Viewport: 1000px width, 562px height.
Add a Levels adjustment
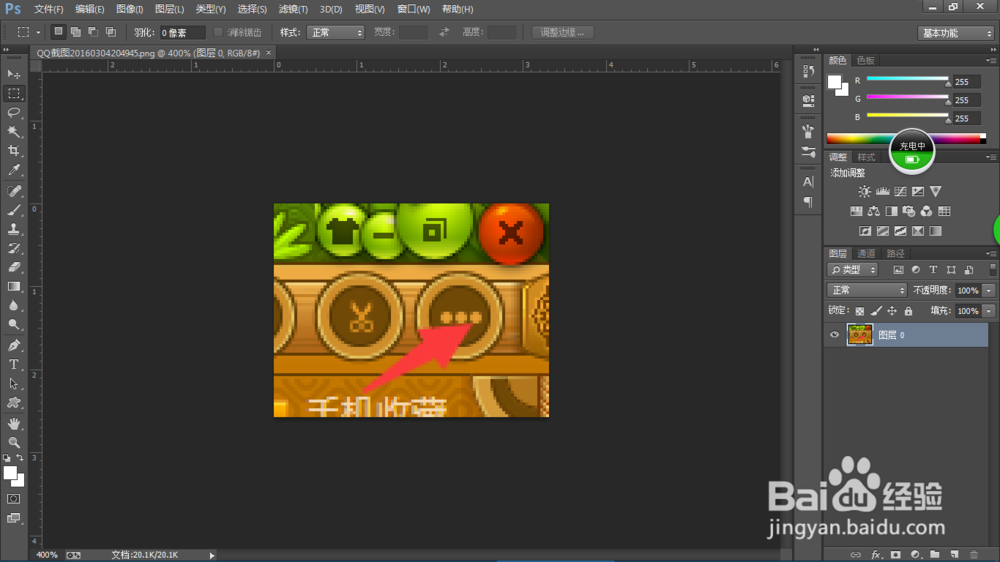(x=882, y=191)
